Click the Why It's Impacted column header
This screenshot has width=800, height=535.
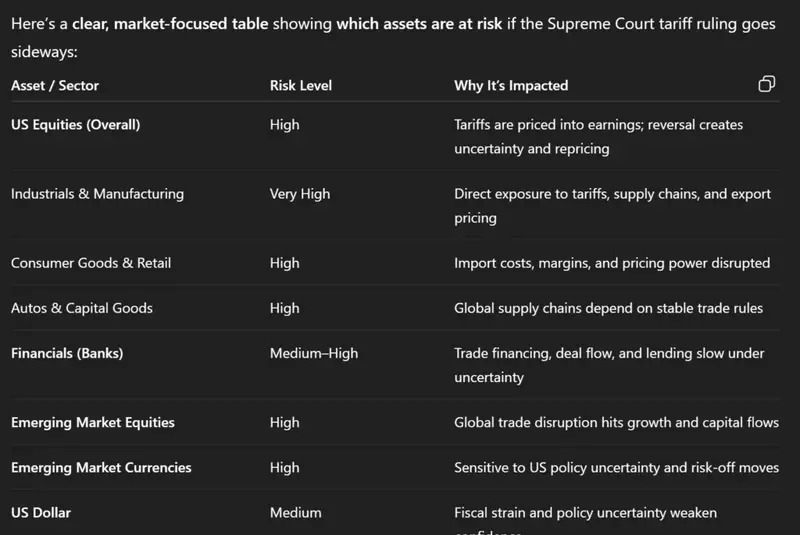coord(511,86)
